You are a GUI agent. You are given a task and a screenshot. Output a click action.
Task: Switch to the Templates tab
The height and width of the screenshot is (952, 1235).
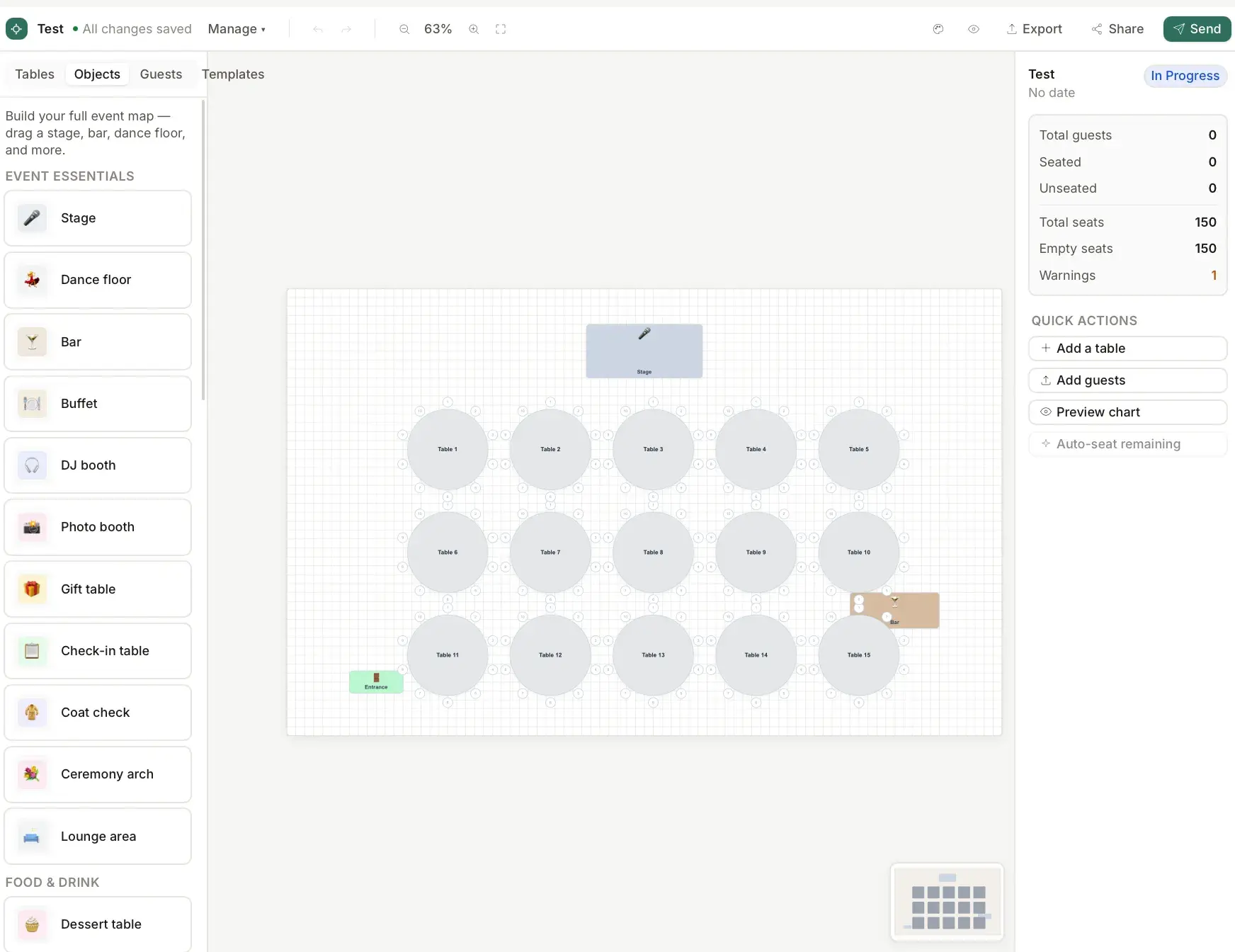pos(233,74)
